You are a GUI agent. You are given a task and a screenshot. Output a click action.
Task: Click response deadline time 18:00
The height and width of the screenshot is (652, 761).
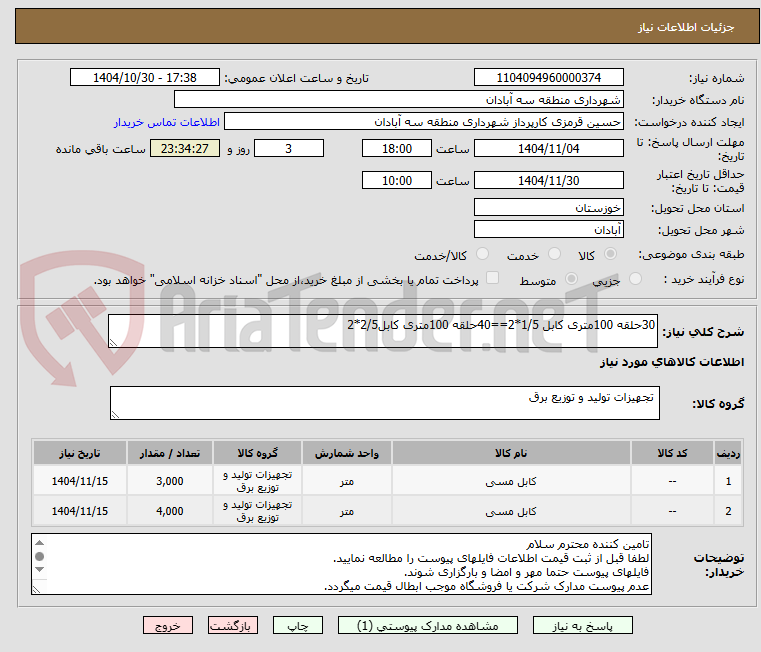[397, 148]
